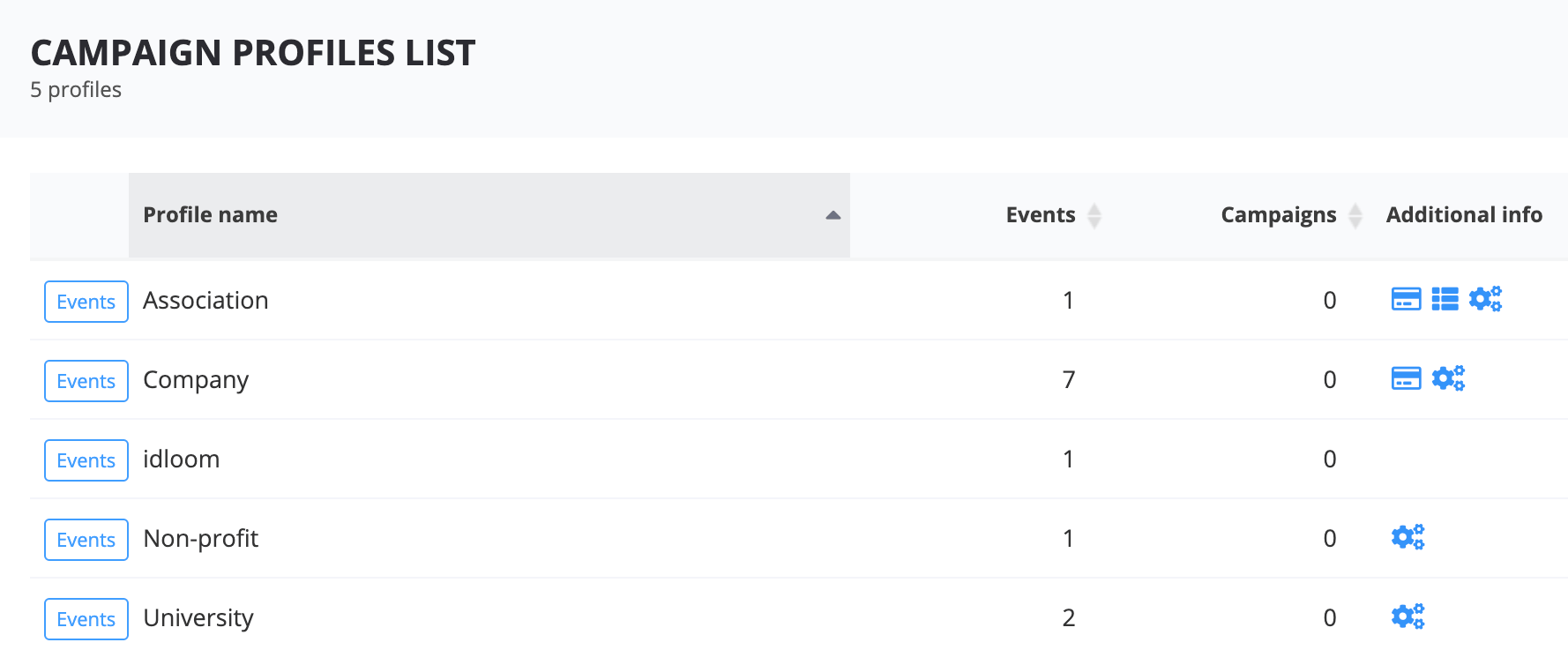
Task: Select the Association profile name
Action: 205,301
